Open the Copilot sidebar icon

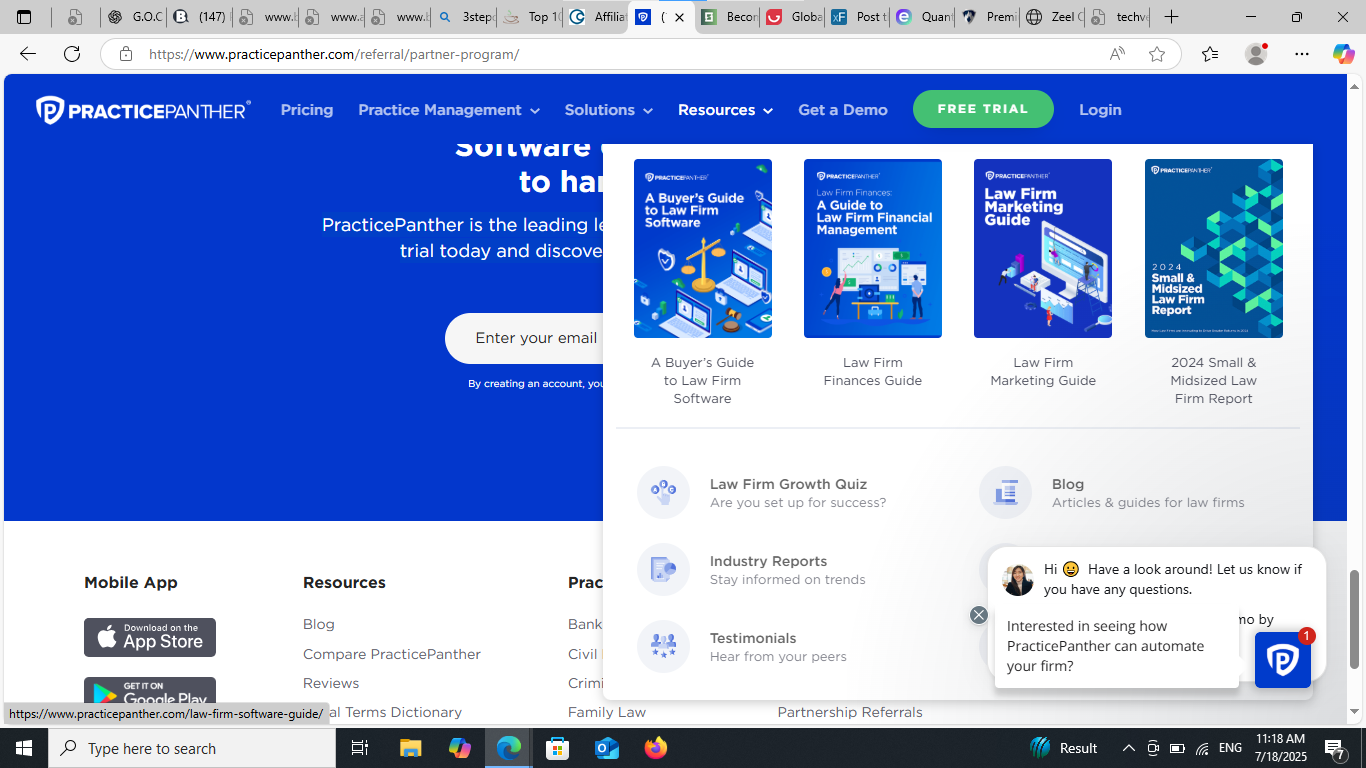click(x=1343, y=54)
